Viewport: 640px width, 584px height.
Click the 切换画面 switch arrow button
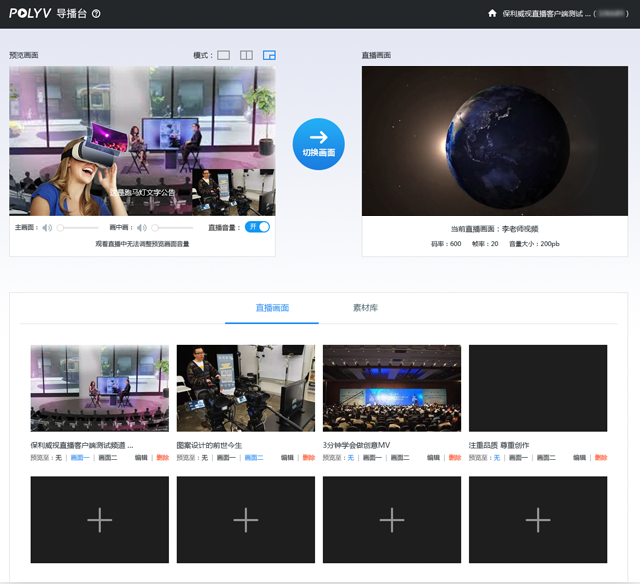(x=318, y=144)
